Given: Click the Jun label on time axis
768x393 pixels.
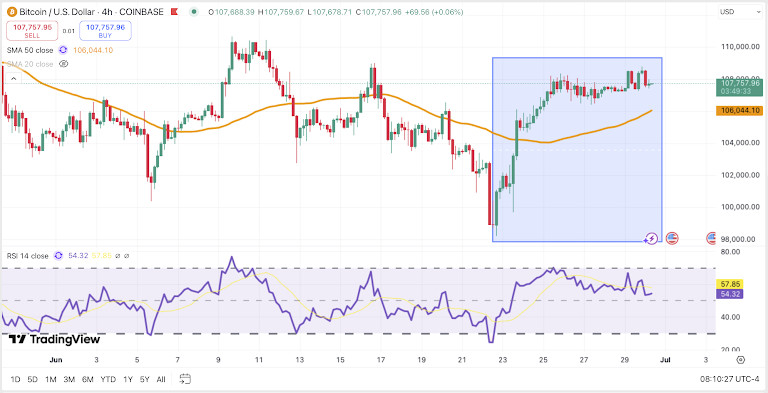Looking at the screenshot, I should [56, 360].
